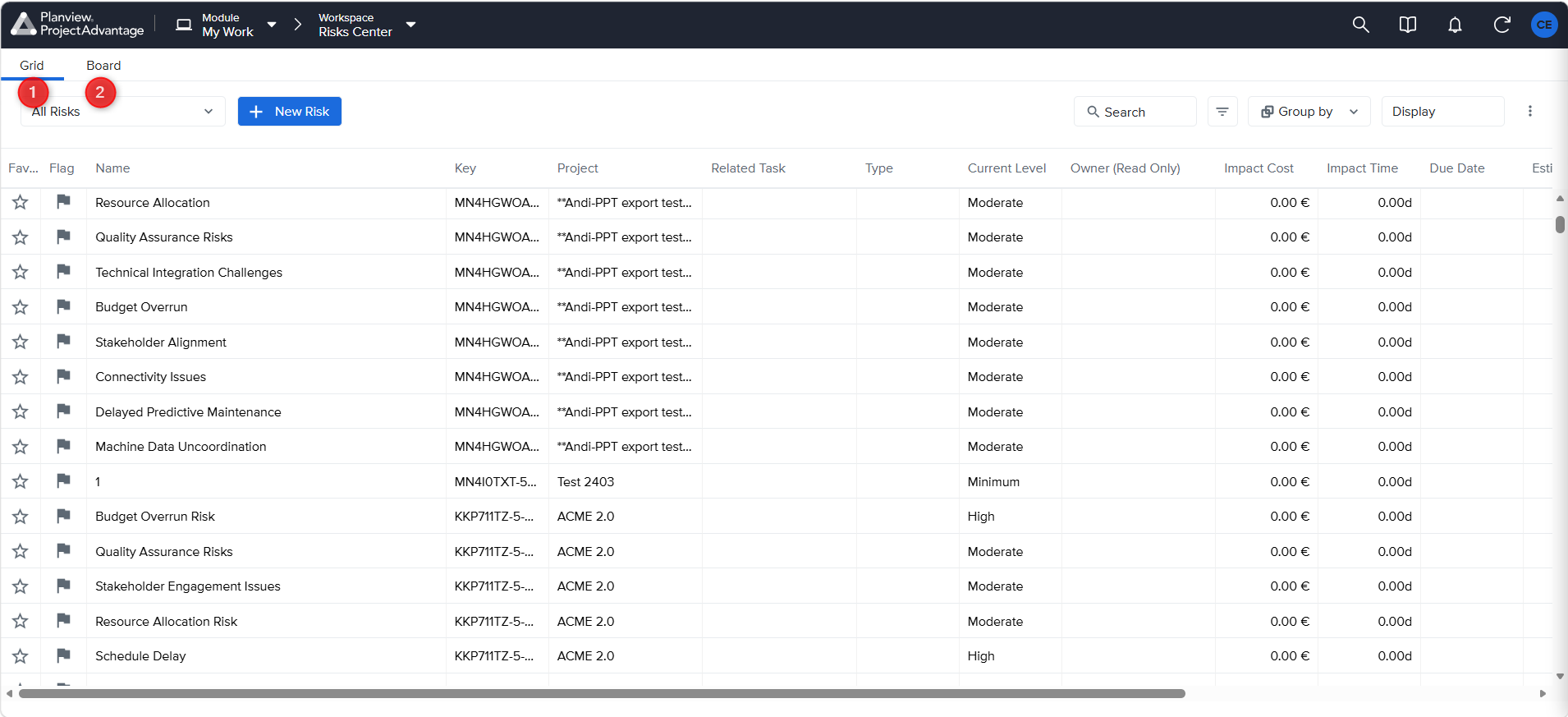Flag the Technical Integration Challenges risk
Image resolution: width=1568 pixels, height=717 pixels.
63,271
